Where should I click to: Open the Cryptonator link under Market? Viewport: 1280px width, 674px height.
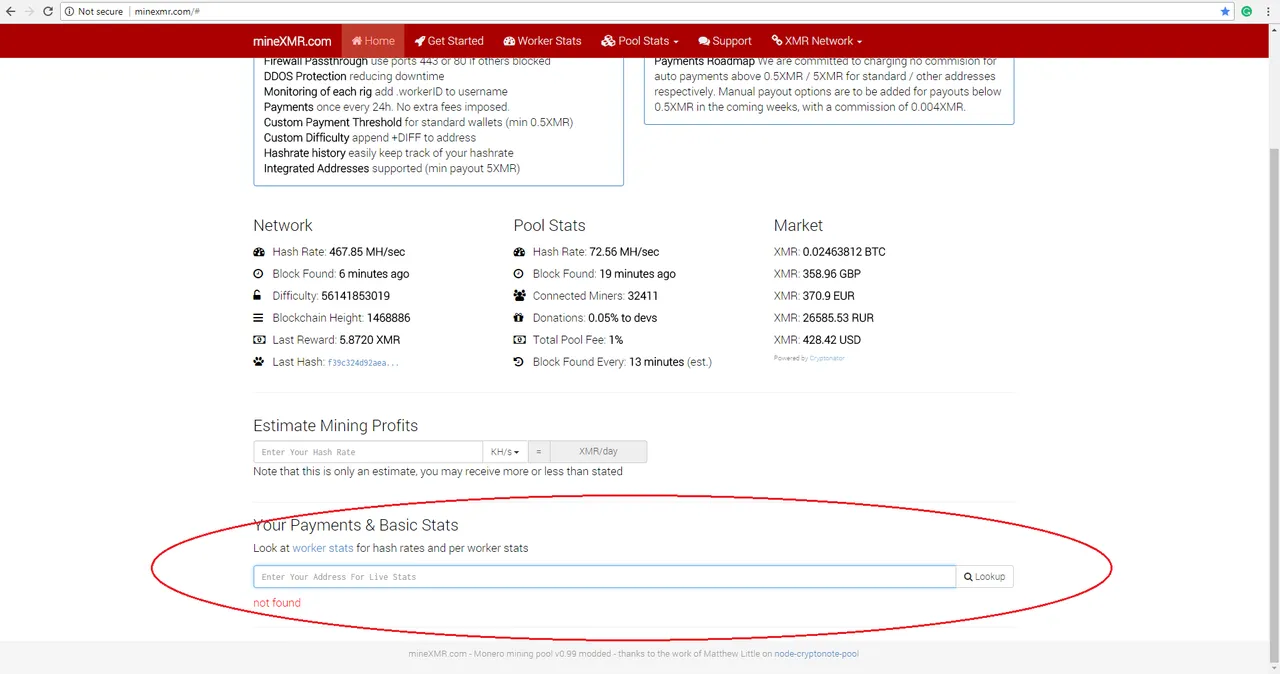[827, 358]
